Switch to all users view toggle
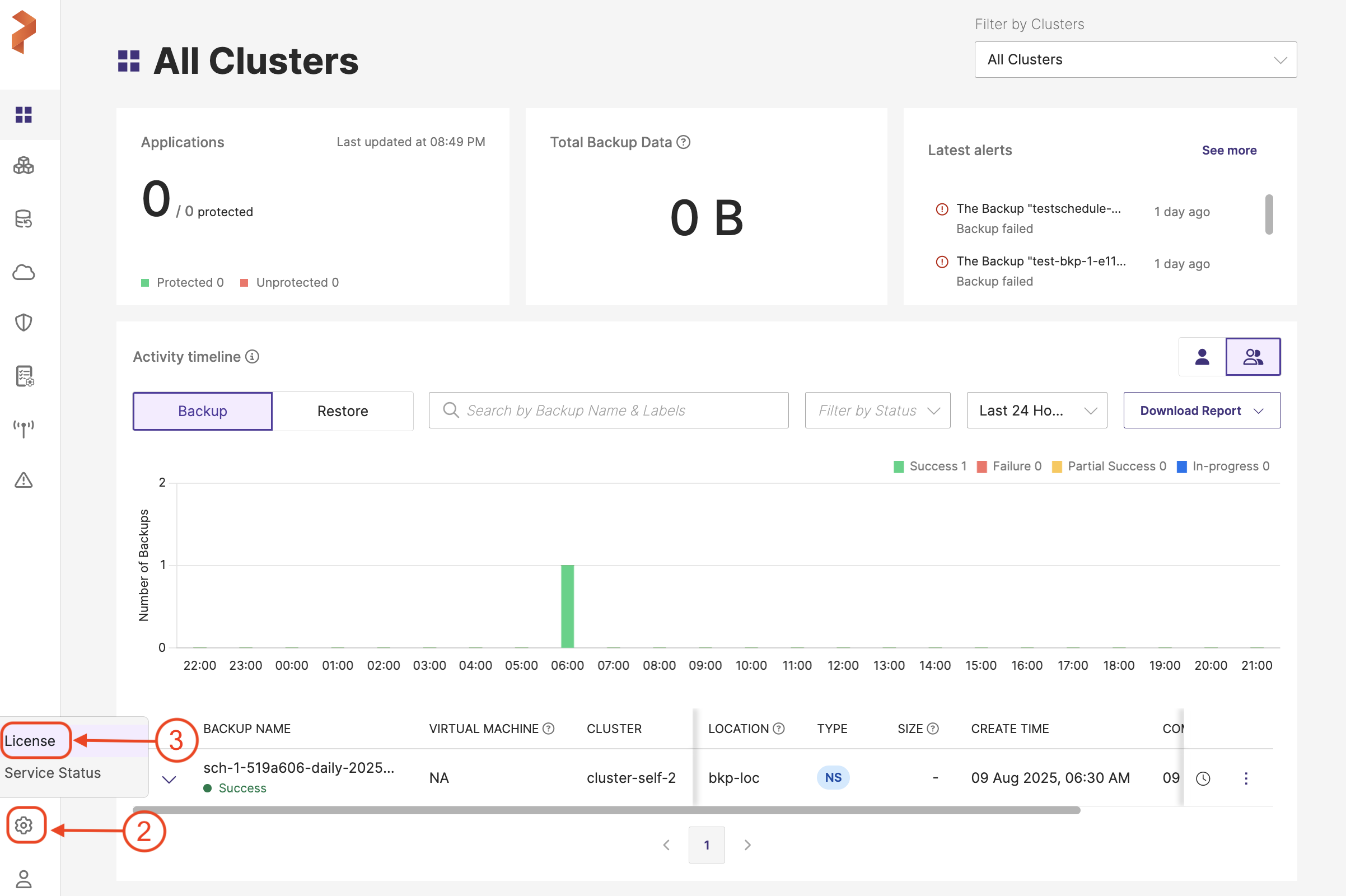Image resolution: width=1346 pixels, height=896 pixels. point(1253,357)
